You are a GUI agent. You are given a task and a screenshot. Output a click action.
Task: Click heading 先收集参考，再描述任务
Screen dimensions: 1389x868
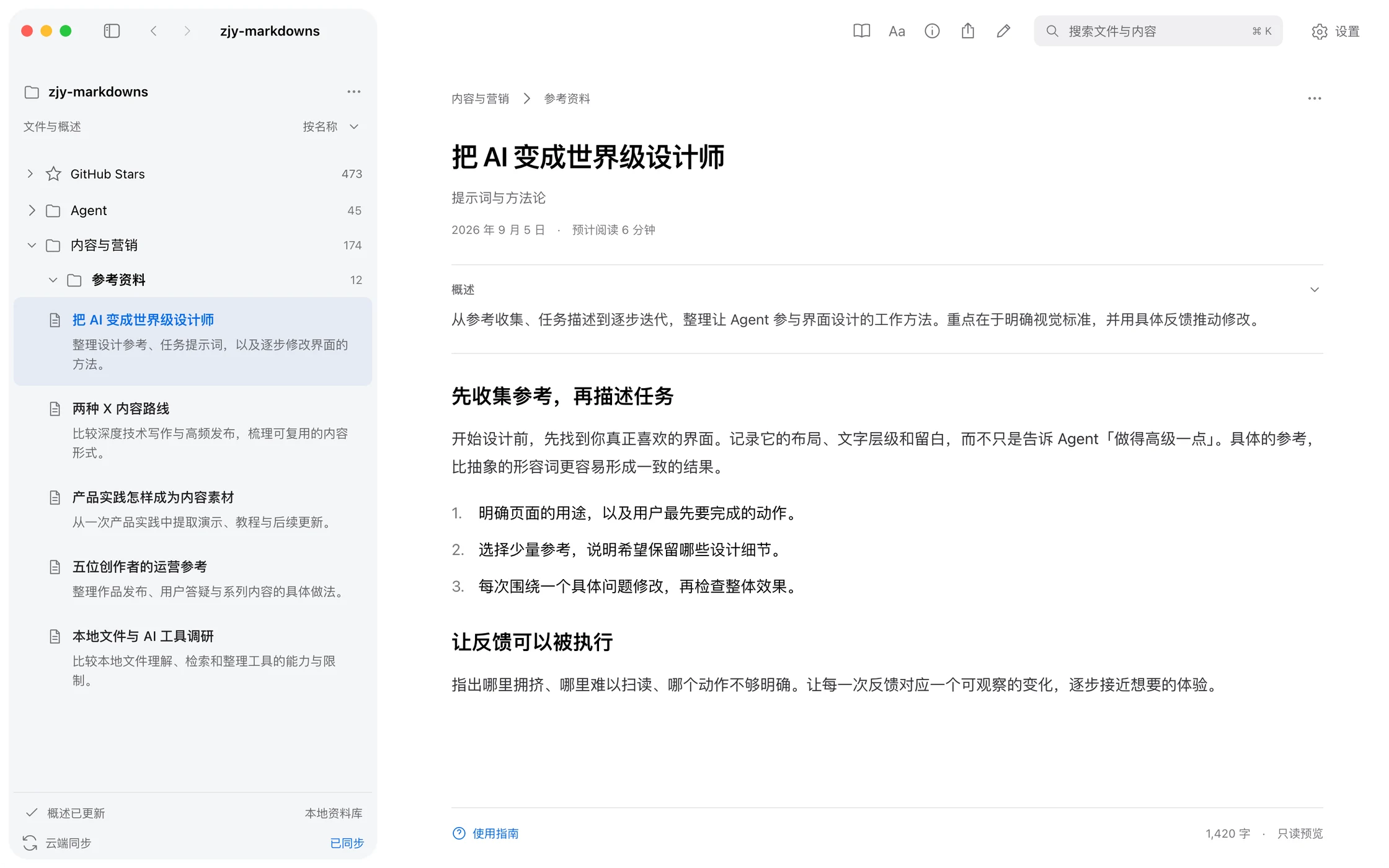562,396
